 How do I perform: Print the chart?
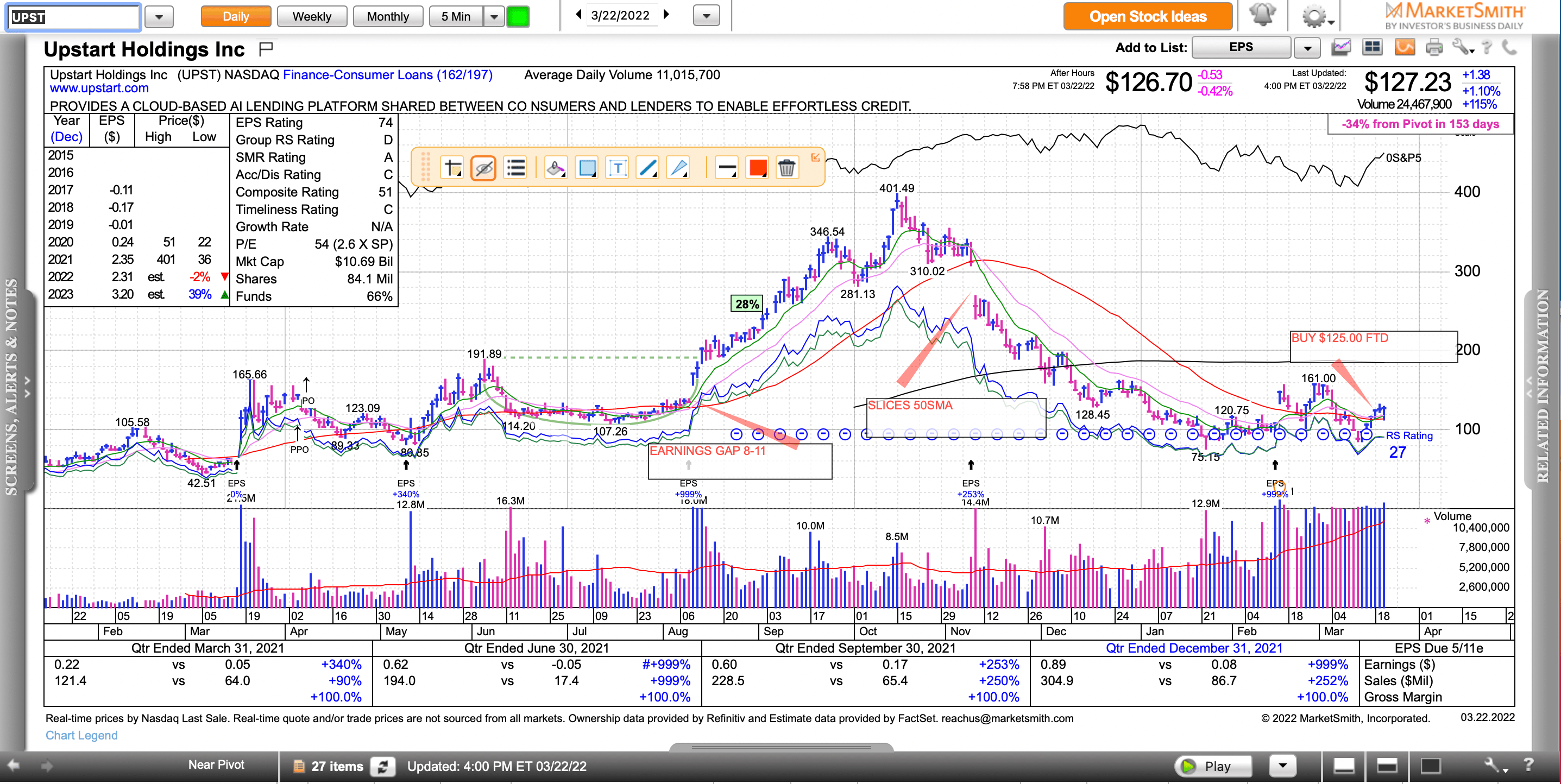tap(1434, 47)
